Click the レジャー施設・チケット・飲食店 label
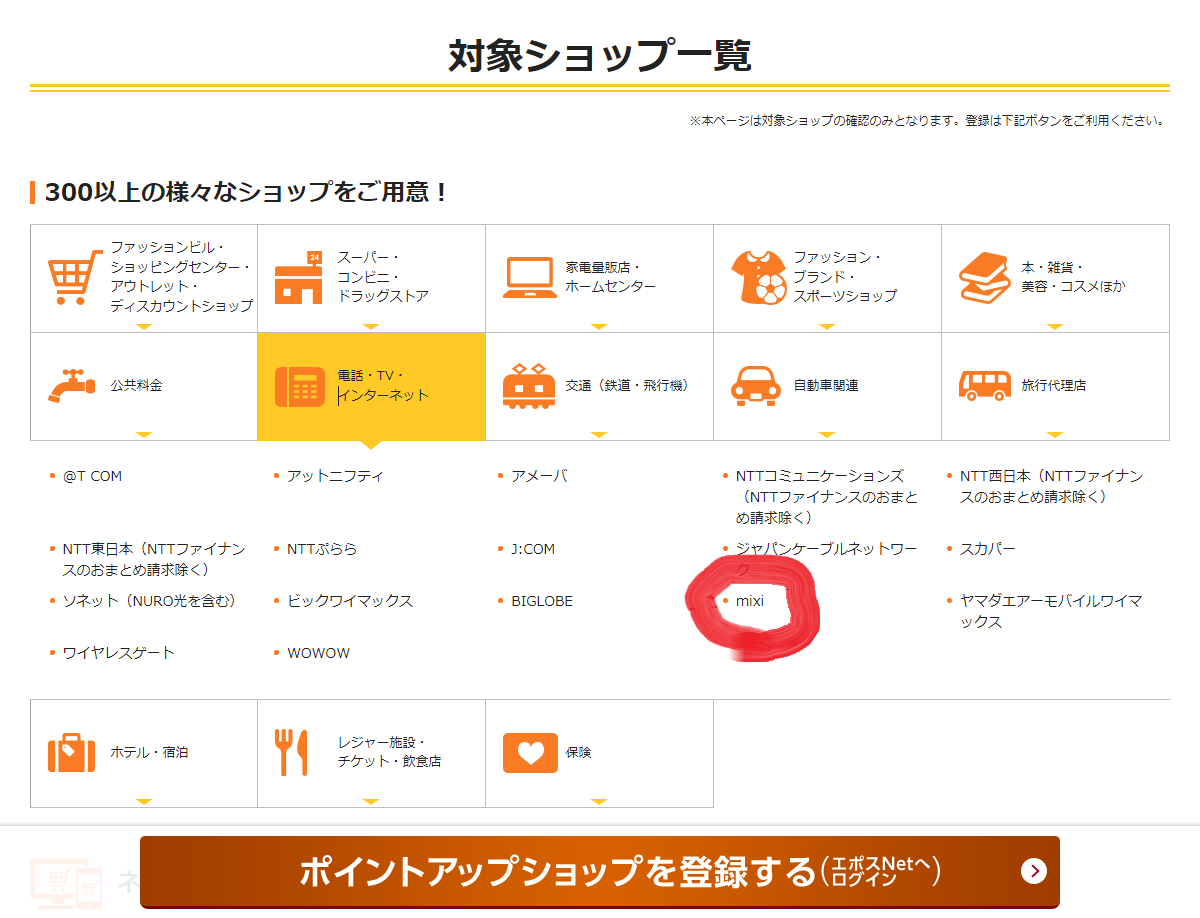Viewport: 1200px width, 918px height. pos(389,752)
